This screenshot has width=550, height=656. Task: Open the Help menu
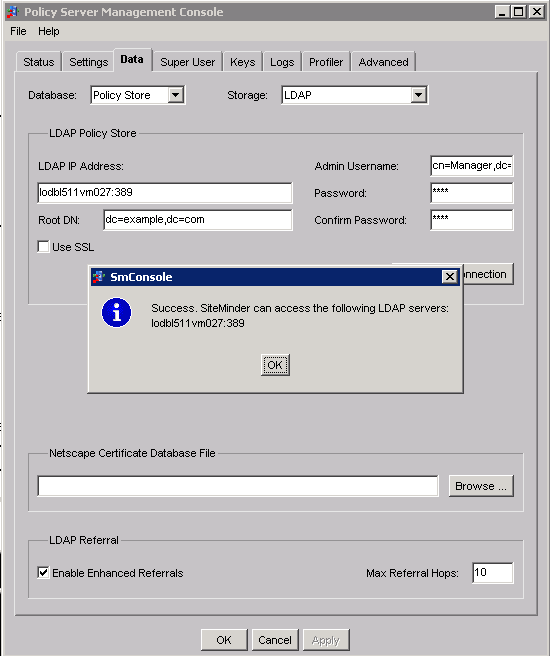[x=49, y=31]
